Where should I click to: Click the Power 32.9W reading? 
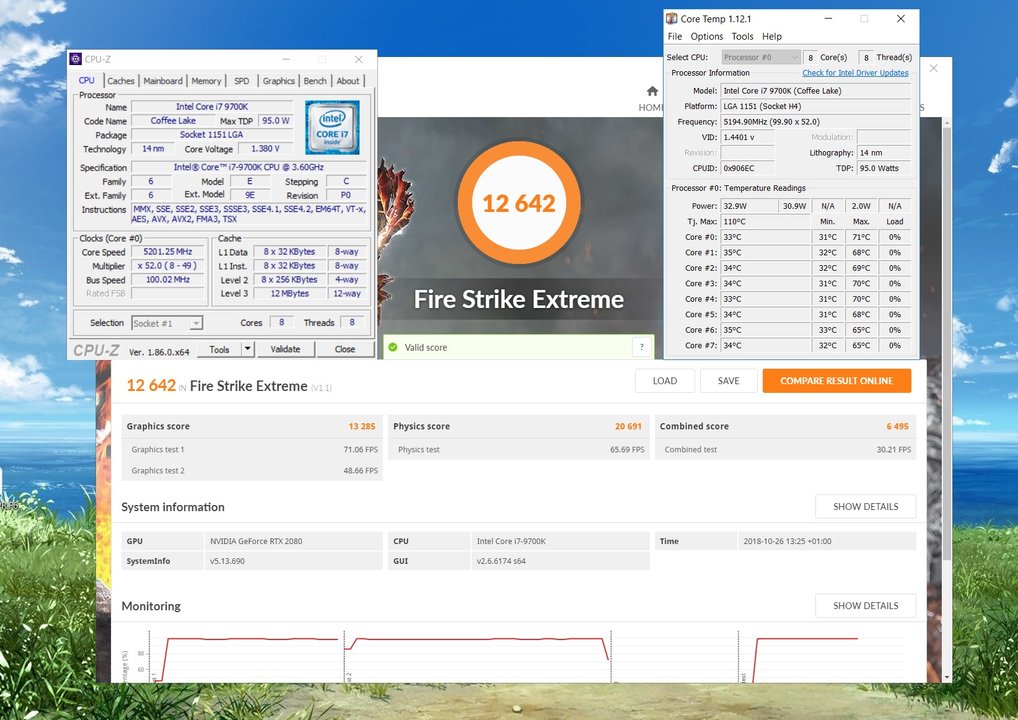coord(749,206)
